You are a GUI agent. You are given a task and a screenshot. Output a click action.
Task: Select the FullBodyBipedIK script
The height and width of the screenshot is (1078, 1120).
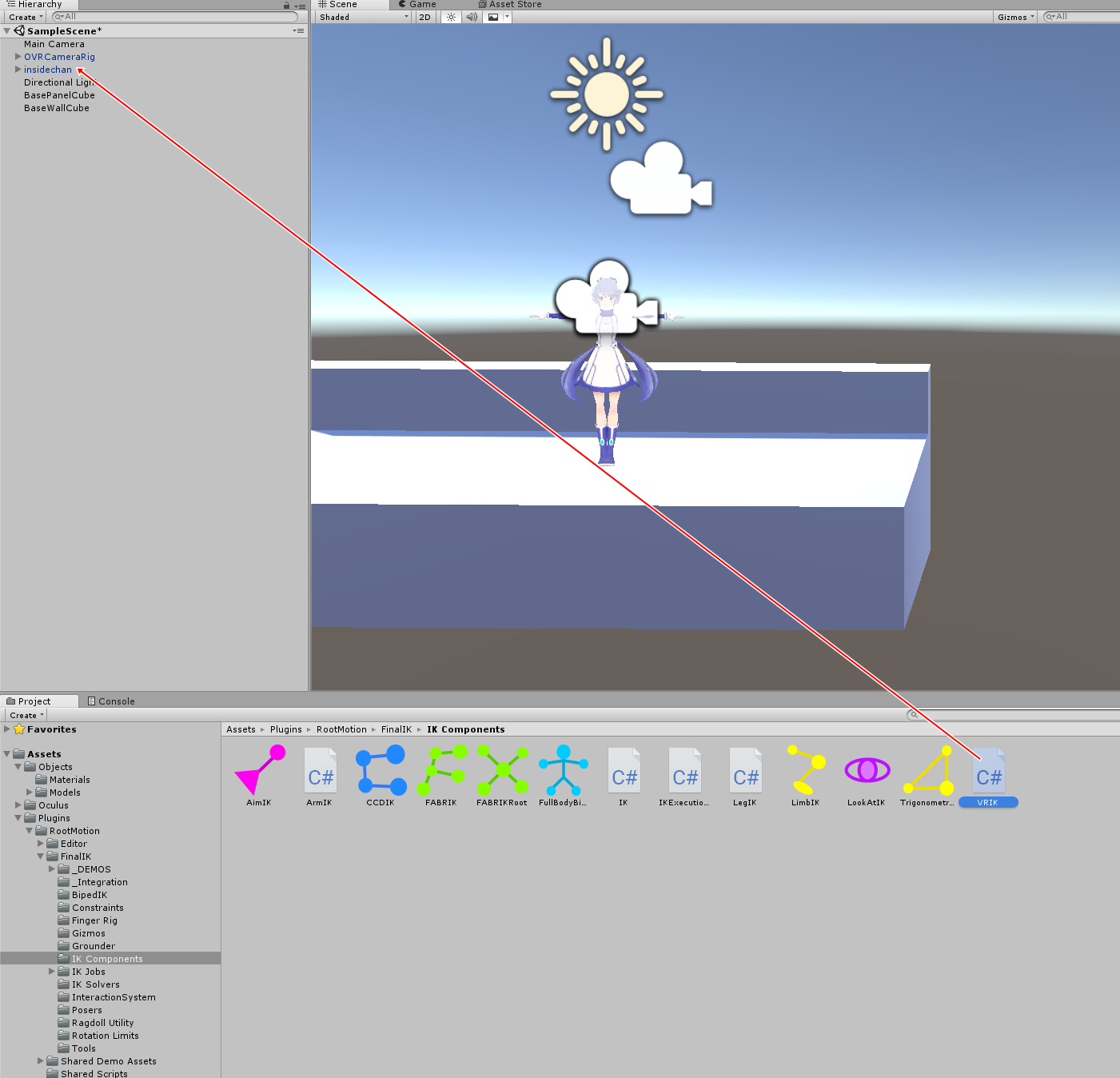coord(563,770)
